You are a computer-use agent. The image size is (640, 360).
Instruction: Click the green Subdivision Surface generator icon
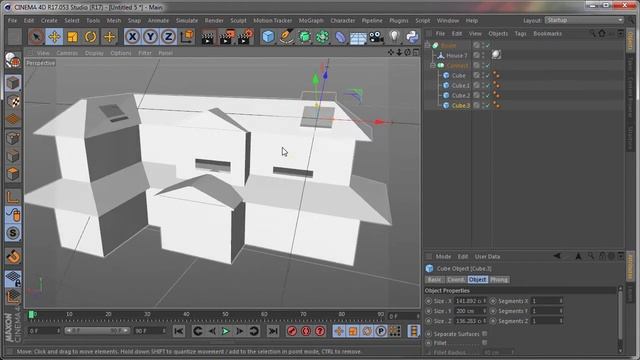coord(304,37)
